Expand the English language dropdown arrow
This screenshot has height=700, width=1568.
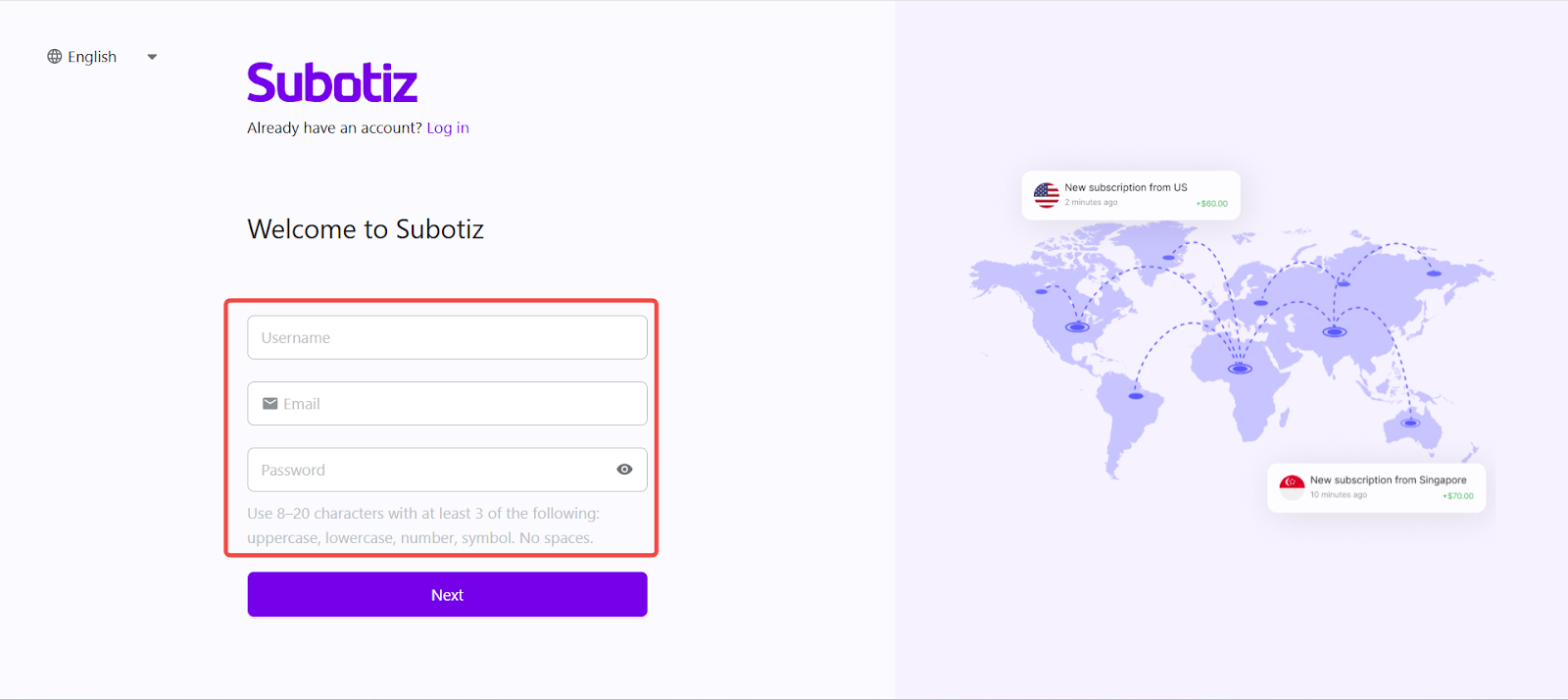(x=152, y=57)
